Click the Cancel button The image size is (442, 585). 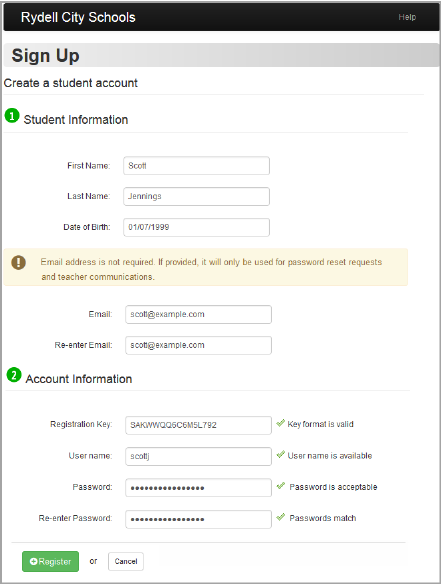click(x=126, y=561)
